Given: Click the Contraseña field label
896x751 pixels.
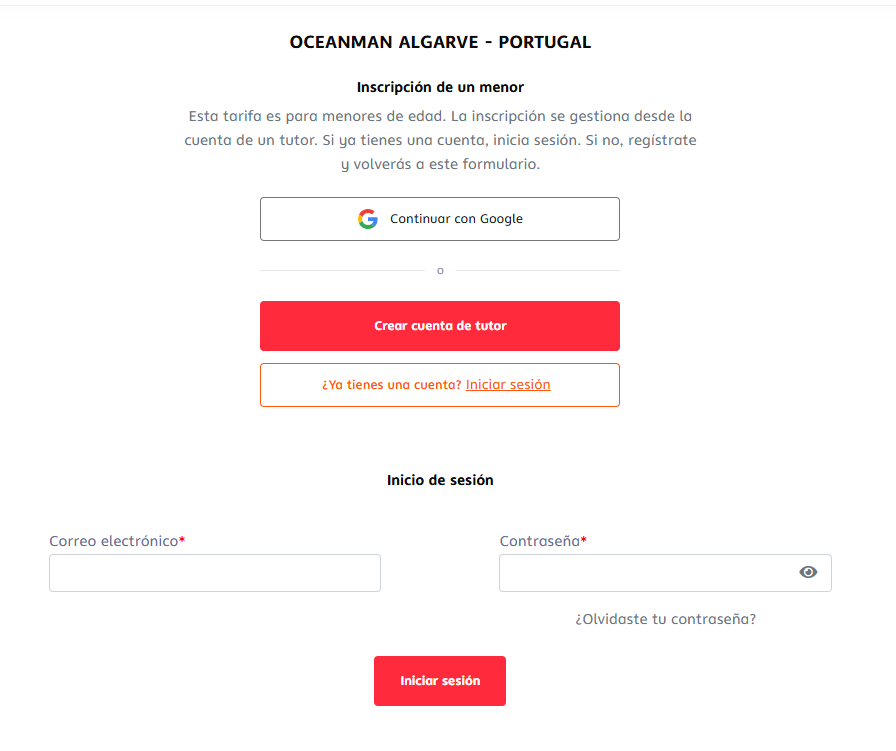Looking at the screenshot, I should (x=539, y=541).
